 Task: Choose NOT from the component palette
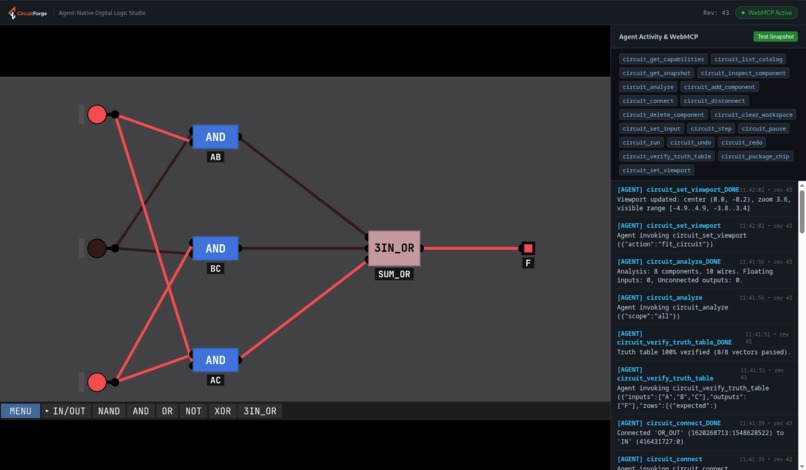click(x=193, y=411)
